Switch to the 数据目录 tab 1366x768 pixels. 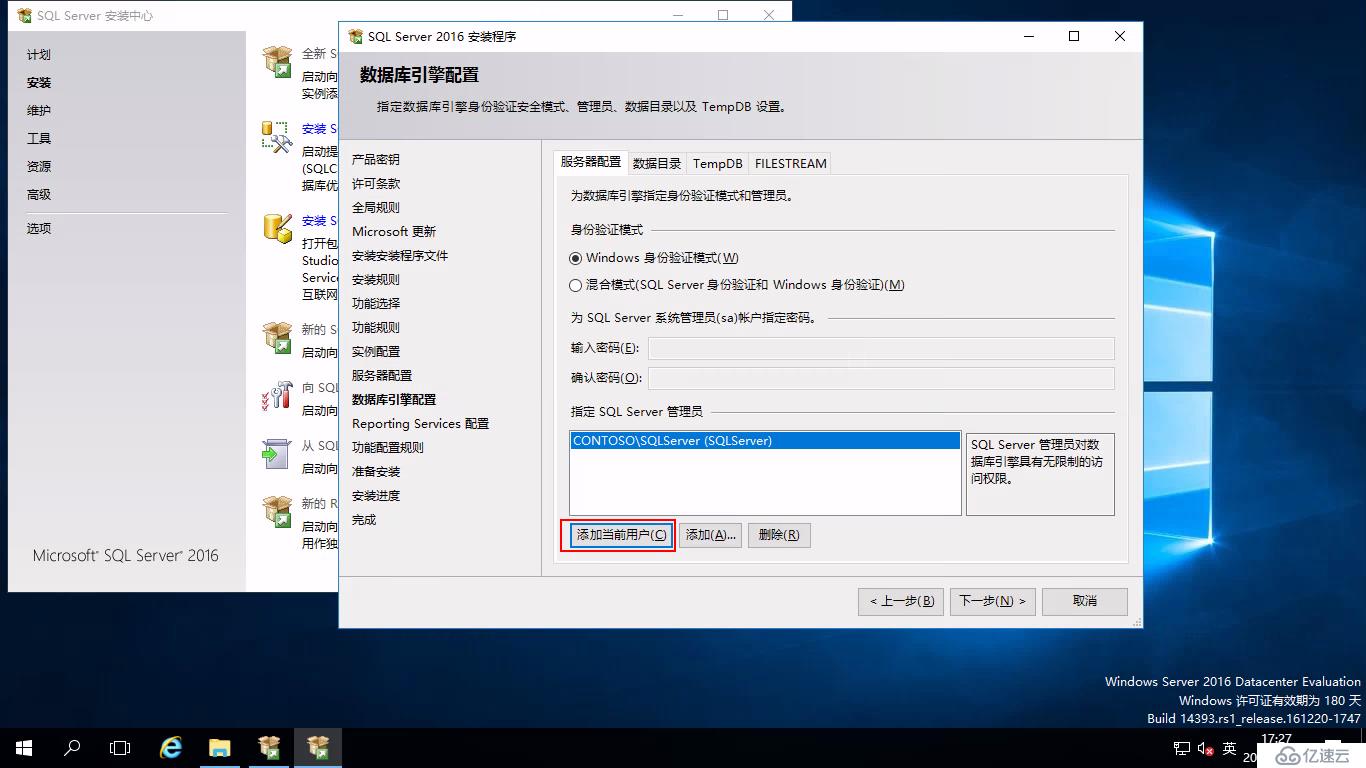657,163
